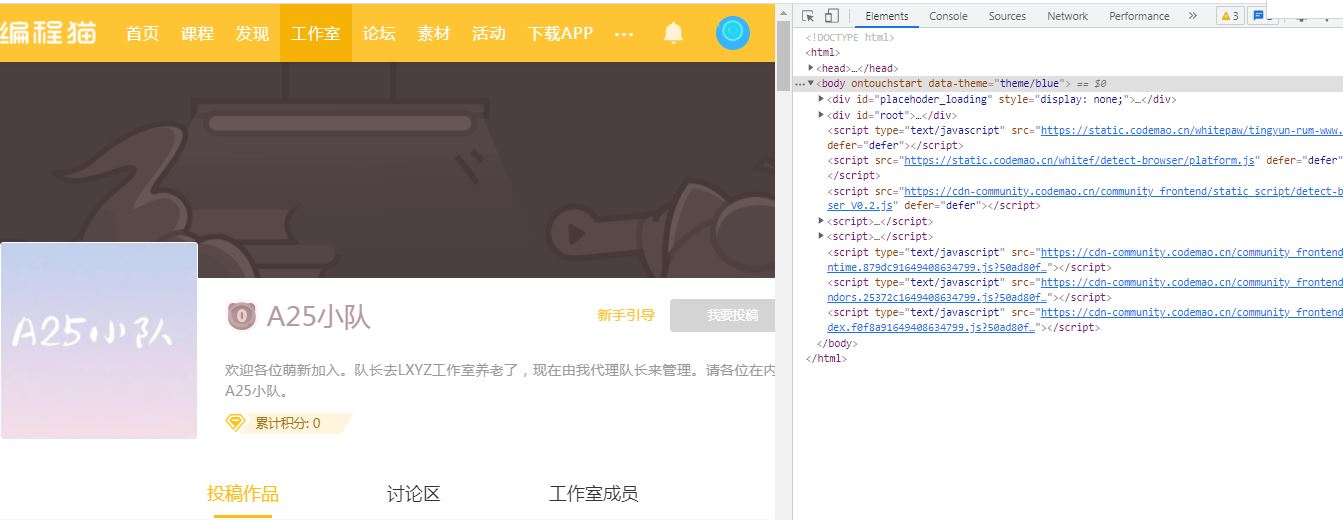The width and height of the screenshot is (1343, 520).
Task: Open the Sources tab in DevTools
Action: (1007, 16)
